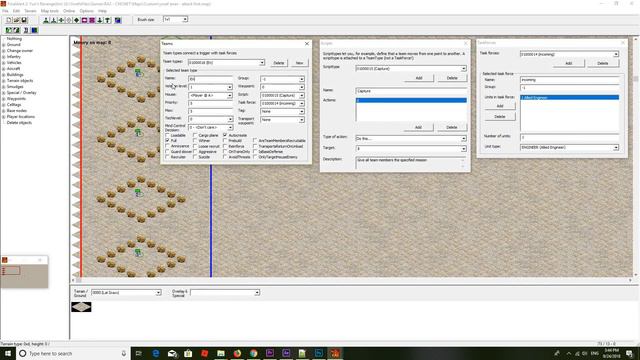Uncheck the Autocreate checkbox
This screenshot has width=640, height=360.
click(x=225, y=135)
